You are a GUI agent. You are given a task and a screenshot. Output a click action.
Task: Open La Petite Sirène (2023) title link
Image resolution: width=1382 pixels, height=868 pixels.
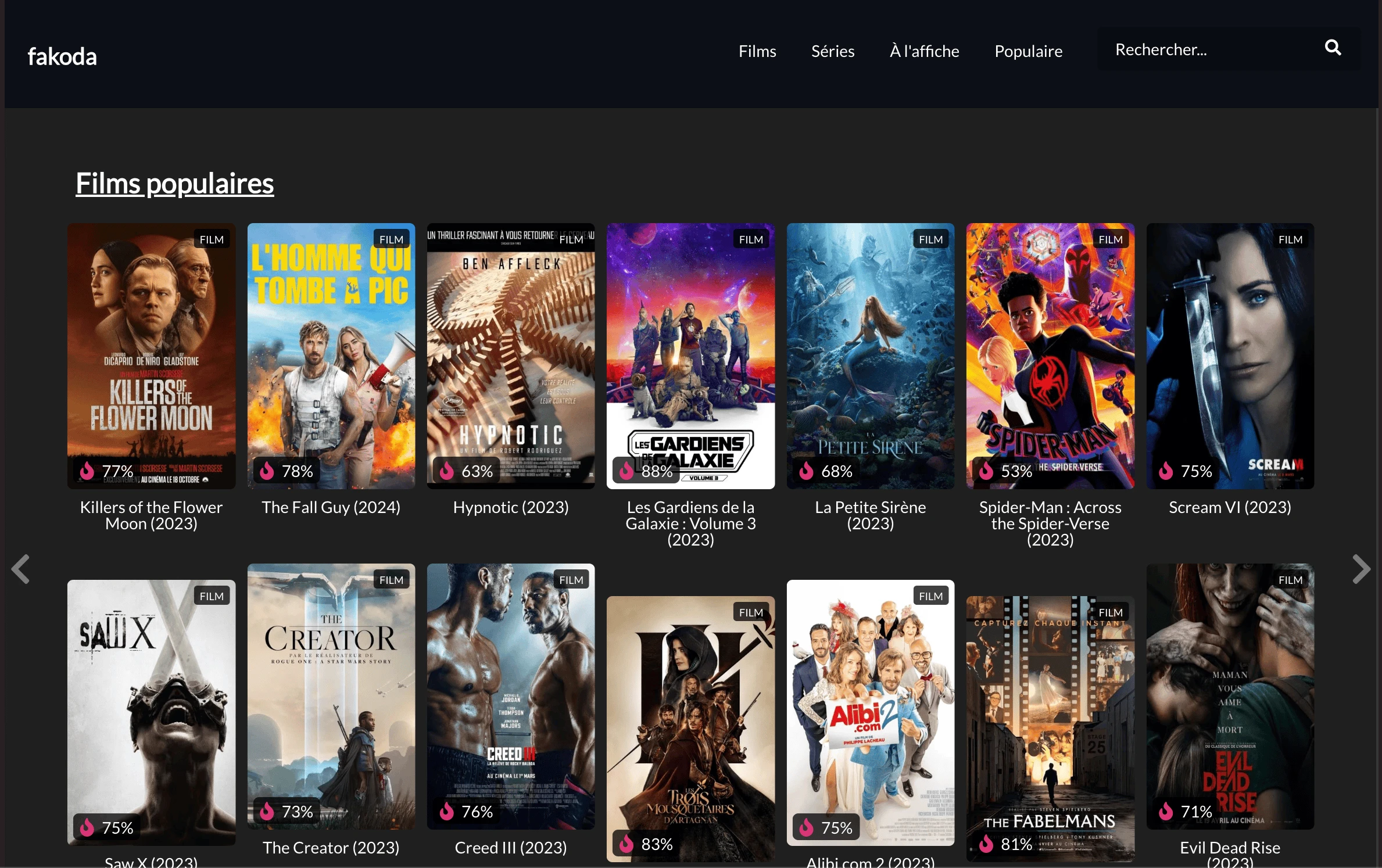click(870, 515)
